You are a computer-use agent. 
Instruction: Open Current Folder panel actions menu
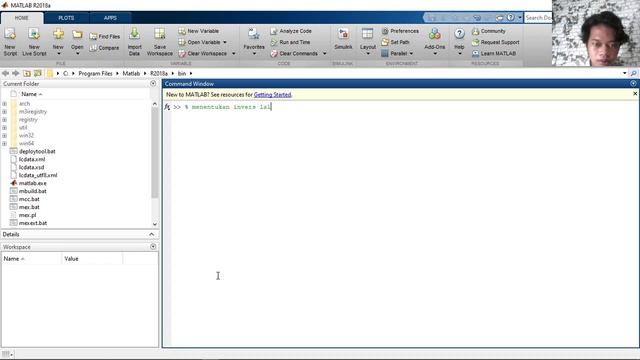[153, 84]
